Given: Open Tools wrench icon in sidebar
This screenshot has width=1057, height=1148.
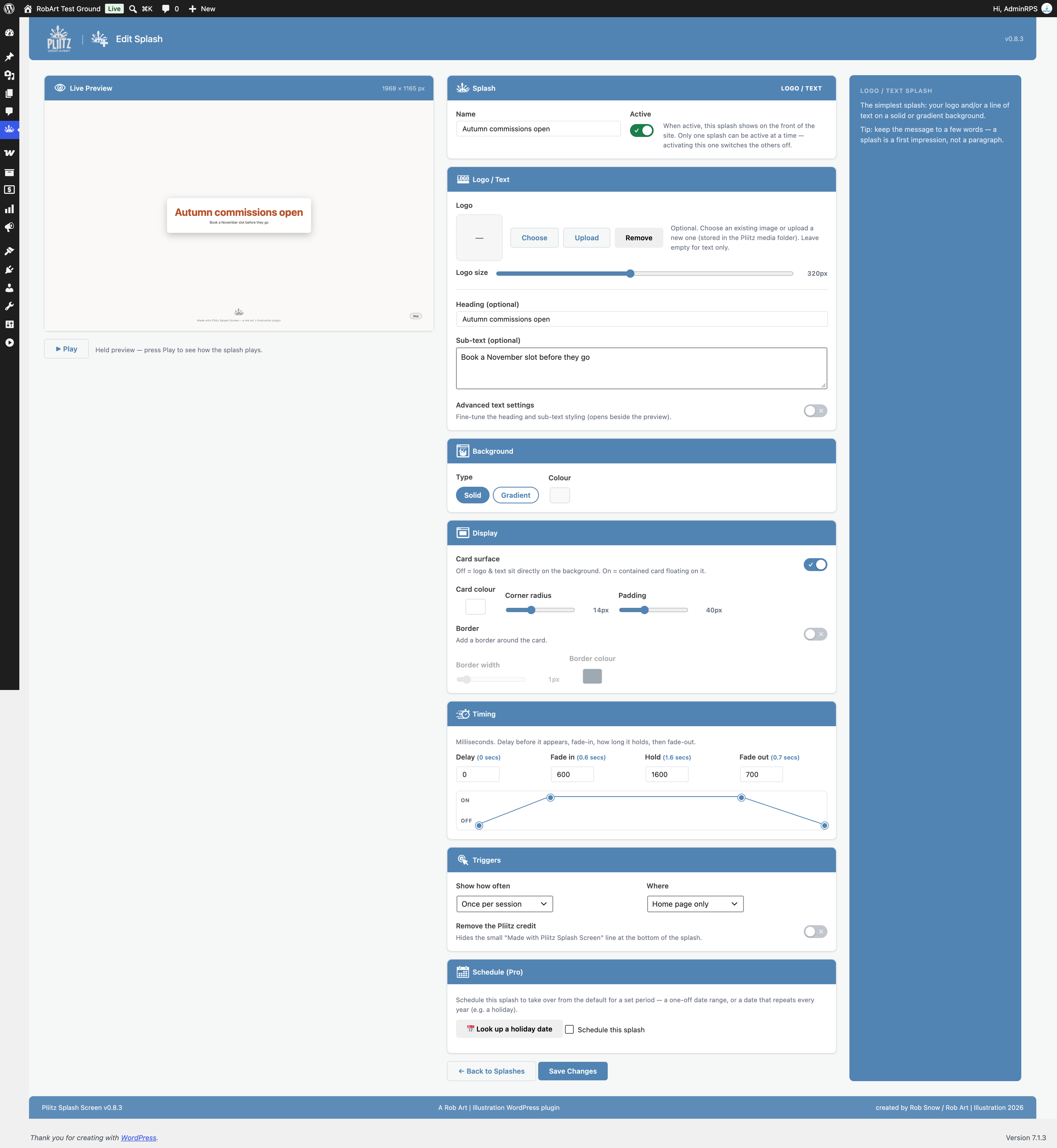Looking at the screenshot, I should pos(9,306).
